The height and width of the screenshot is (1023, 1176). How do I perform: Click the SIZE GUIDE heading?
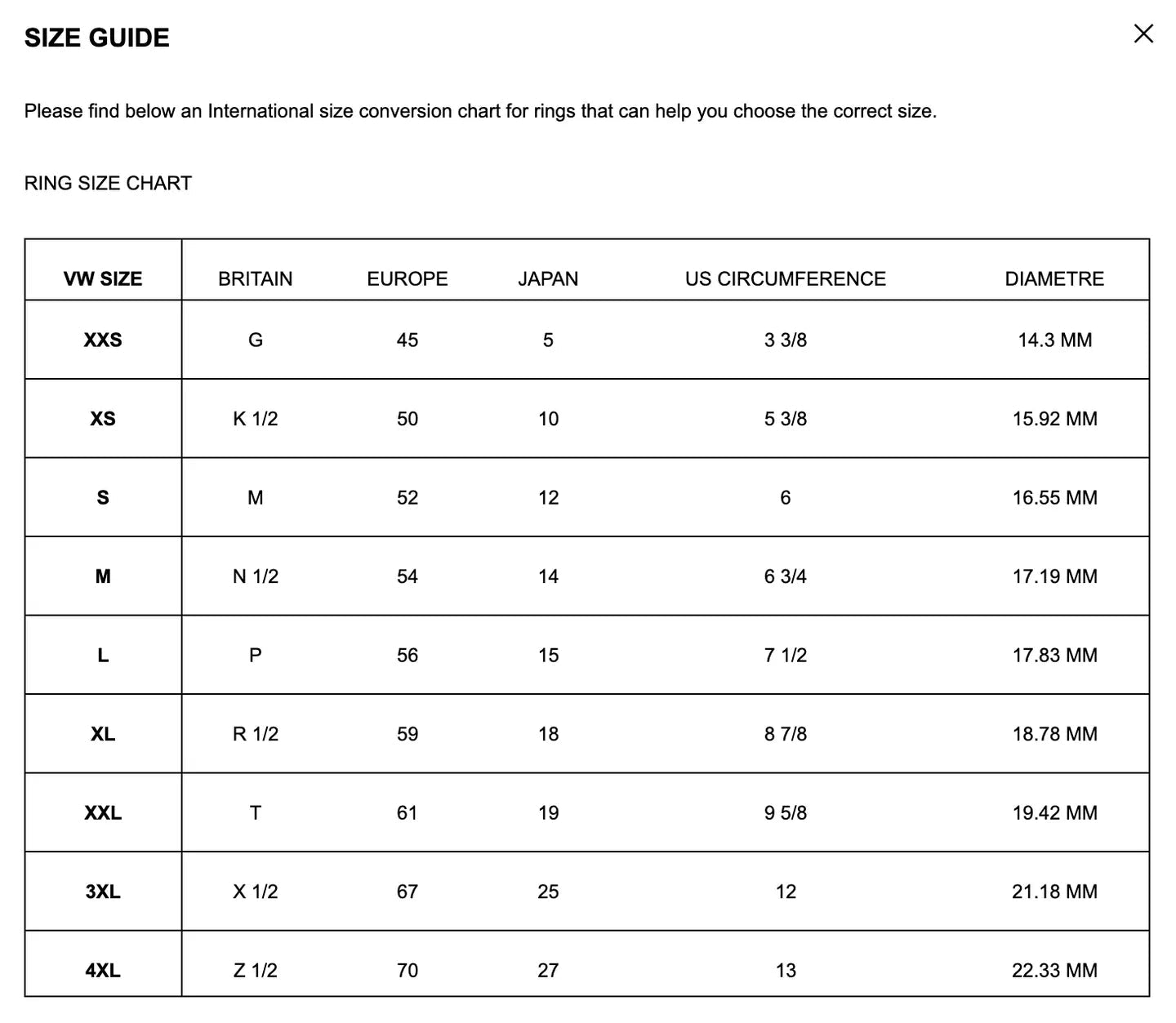click(97, 38)
